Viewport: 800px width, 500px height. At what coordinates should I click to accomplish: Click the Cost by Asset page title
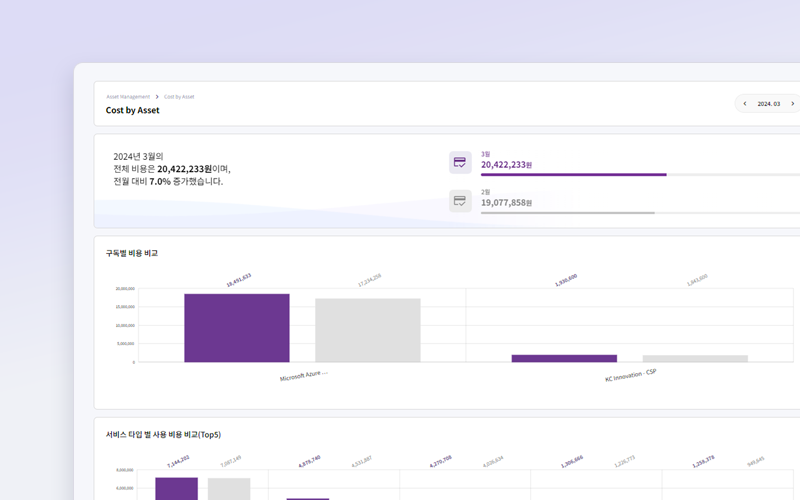133,110
